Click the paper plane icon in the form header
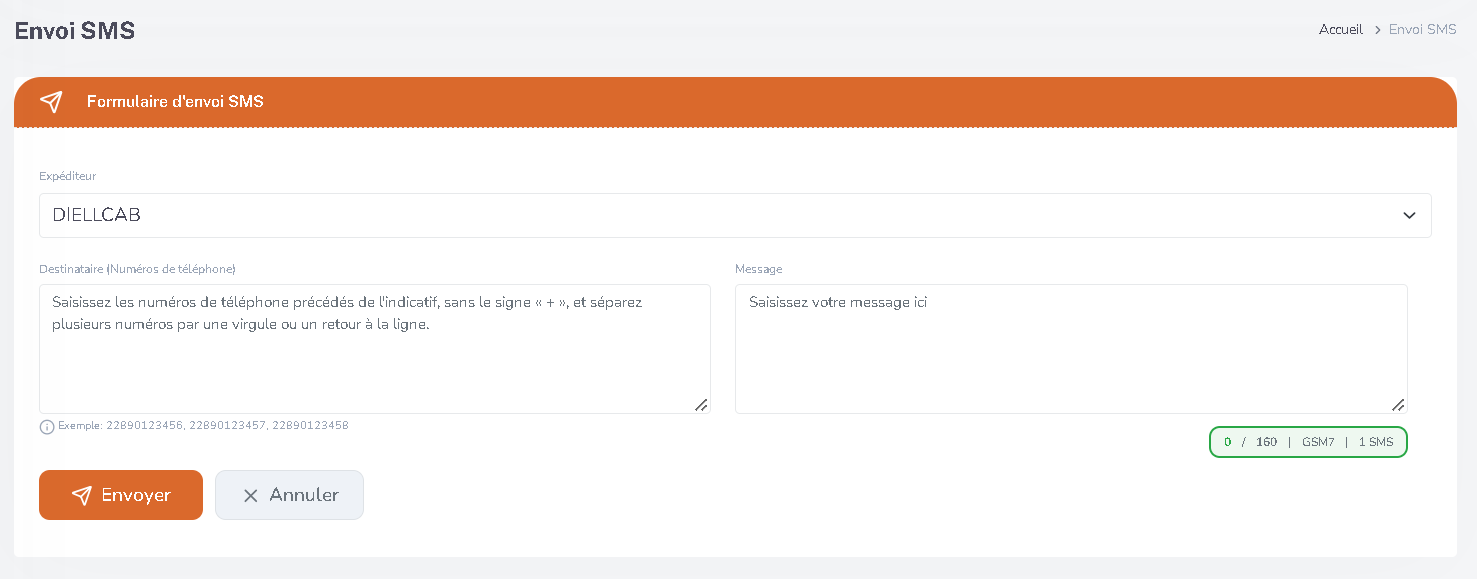This screenshot has height=579, width=1477. pos(51,102)
